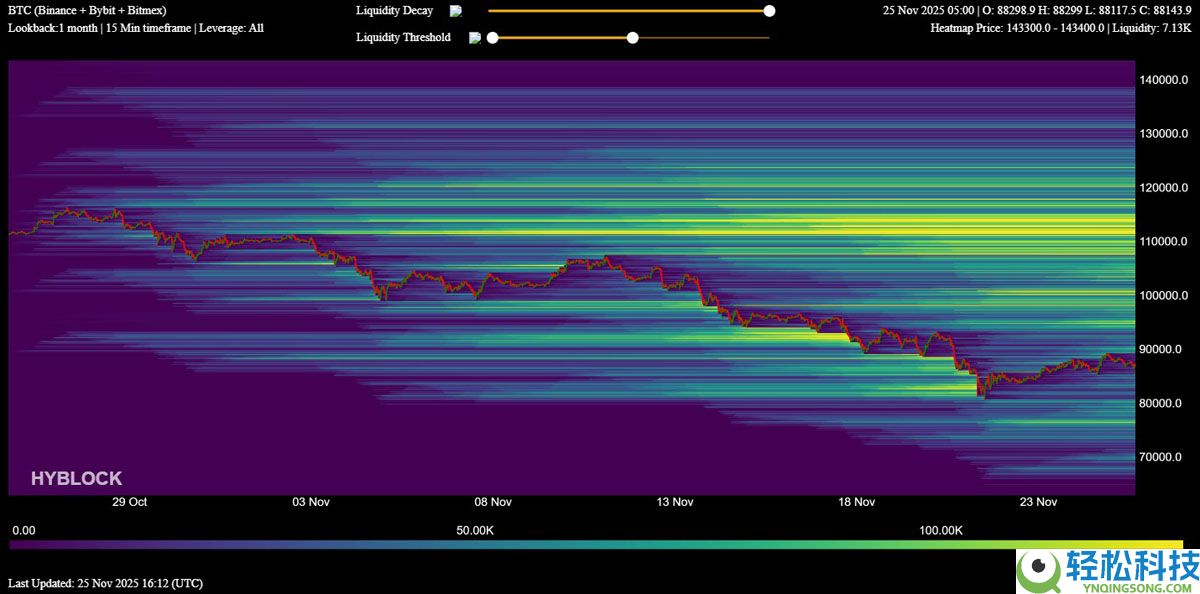Select the 18 Nov date label
The height and width of the screenshot is (594, 1200).
857,502
